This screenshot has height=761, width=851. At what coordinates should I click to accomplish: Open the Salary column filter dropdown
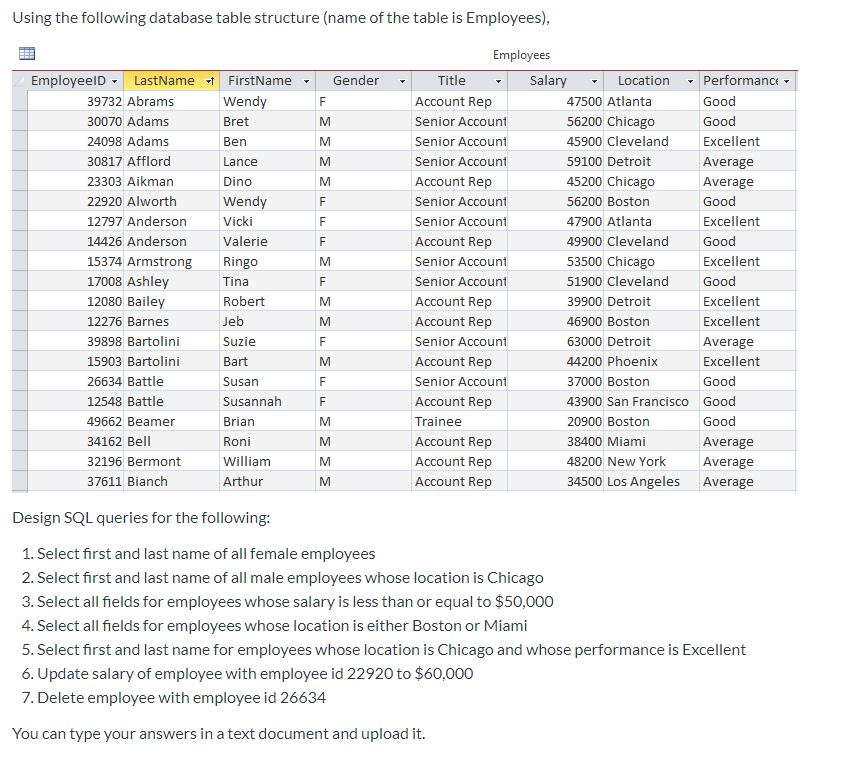[x=592, y=80]
